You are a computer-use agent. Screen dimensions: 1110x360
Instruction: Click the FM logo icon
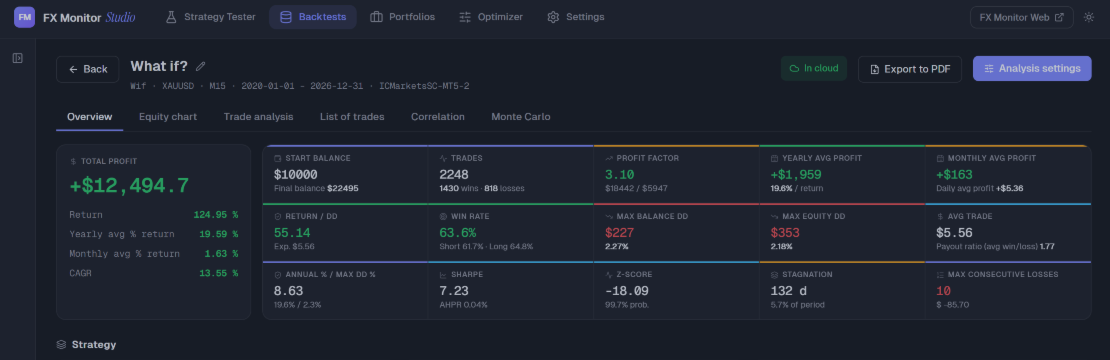24,17
